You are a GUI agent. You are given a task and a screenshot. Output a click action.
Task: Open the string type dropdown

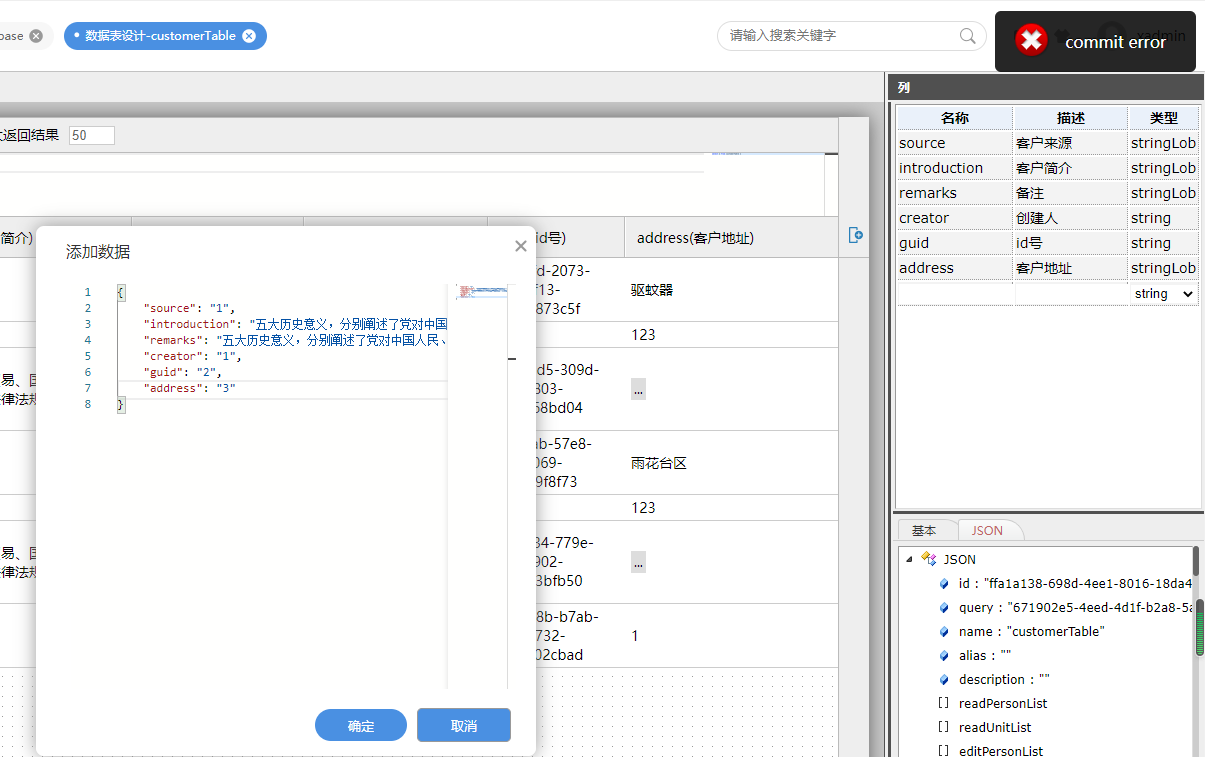coord(1164,294)
